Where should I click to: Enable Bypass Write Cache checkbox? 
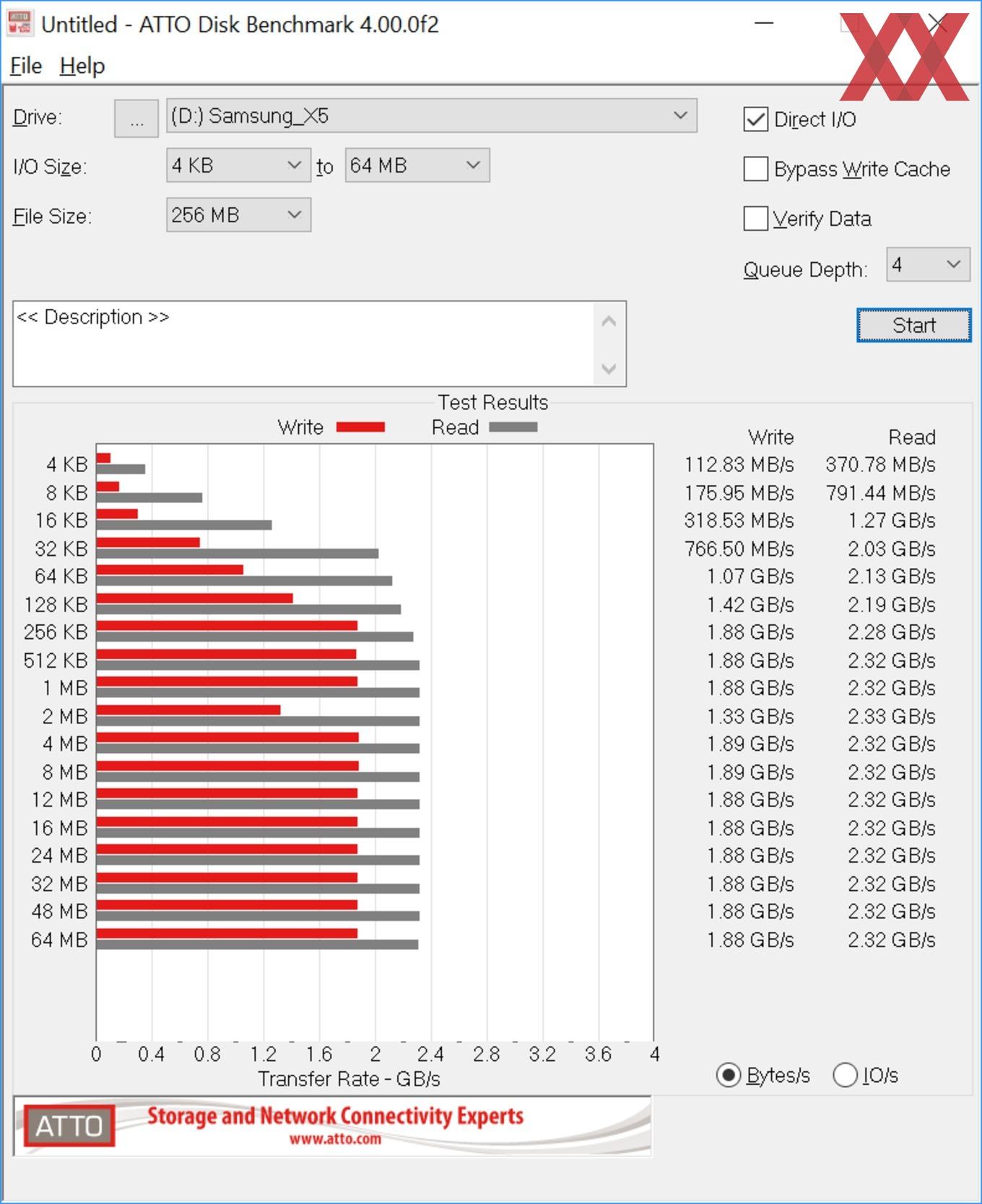(x=756, y=169)
